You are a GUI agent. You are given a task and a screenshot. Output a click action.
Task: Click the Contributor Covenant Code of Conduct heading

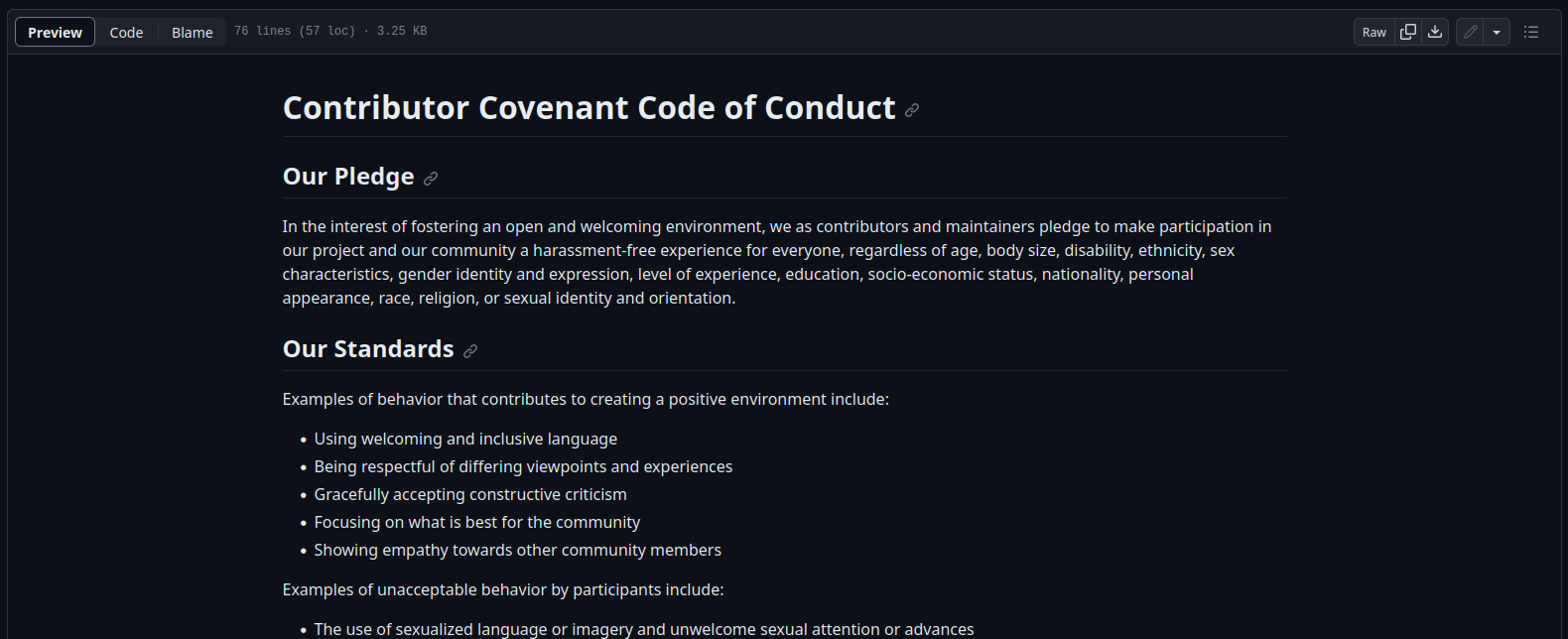pyautogui.click(x=588, y=107)
